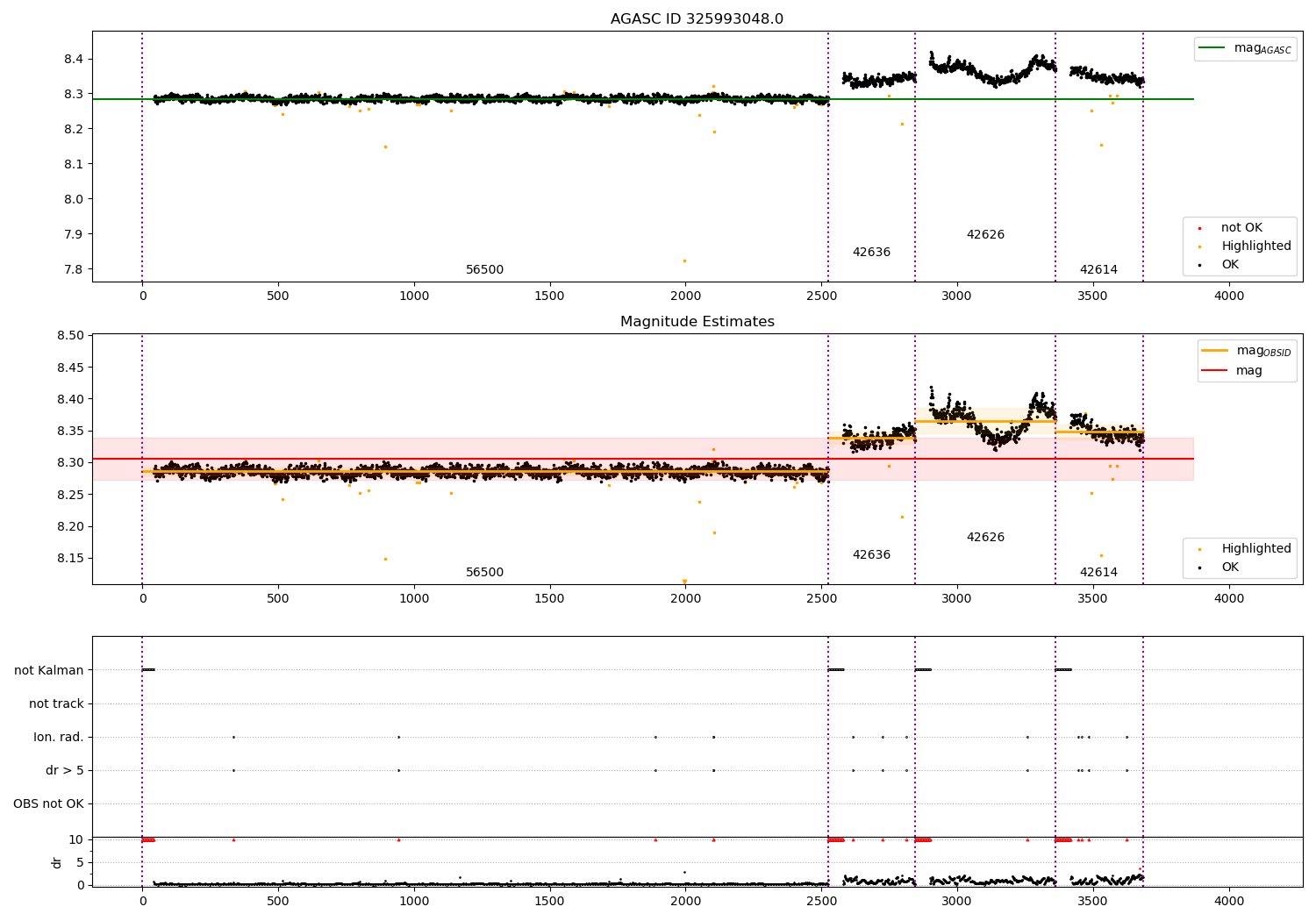
Task: Select the 'not OK' legend entry in the top plot
Action: (x=1231, y=228)
